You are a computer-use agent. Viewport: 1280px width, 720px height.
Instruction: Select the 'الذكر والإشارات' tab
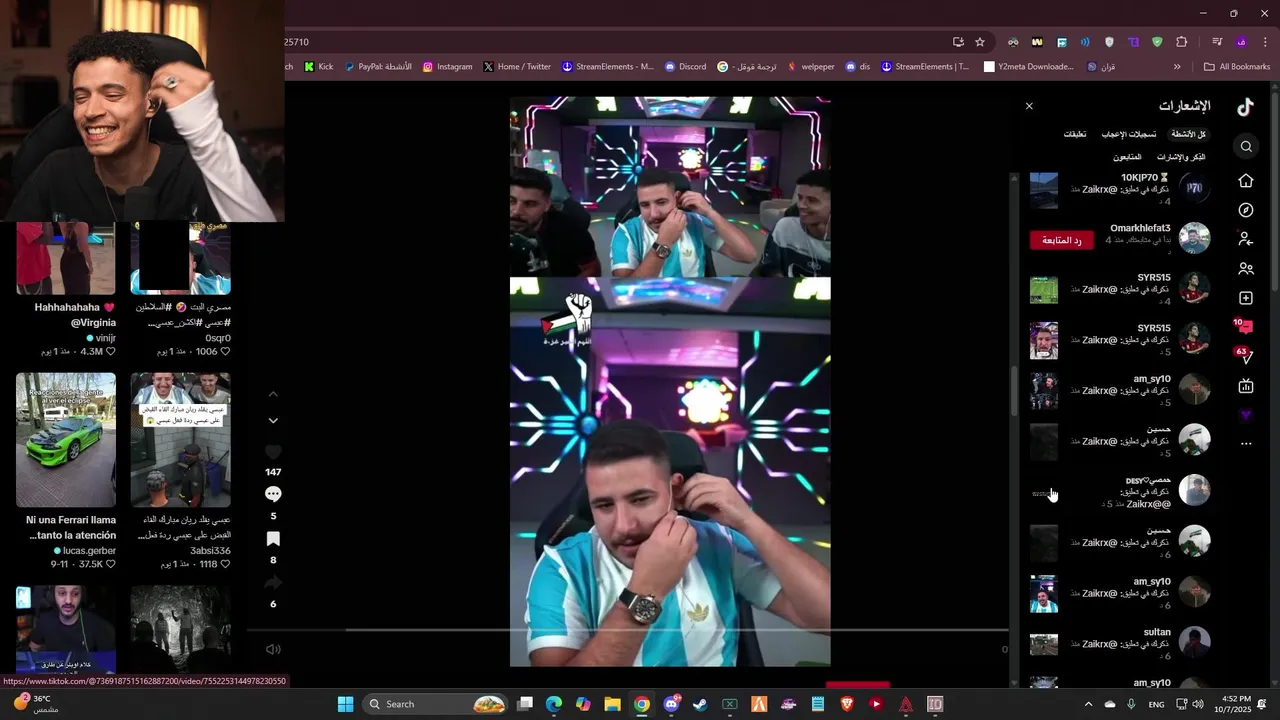point(1181,157)
